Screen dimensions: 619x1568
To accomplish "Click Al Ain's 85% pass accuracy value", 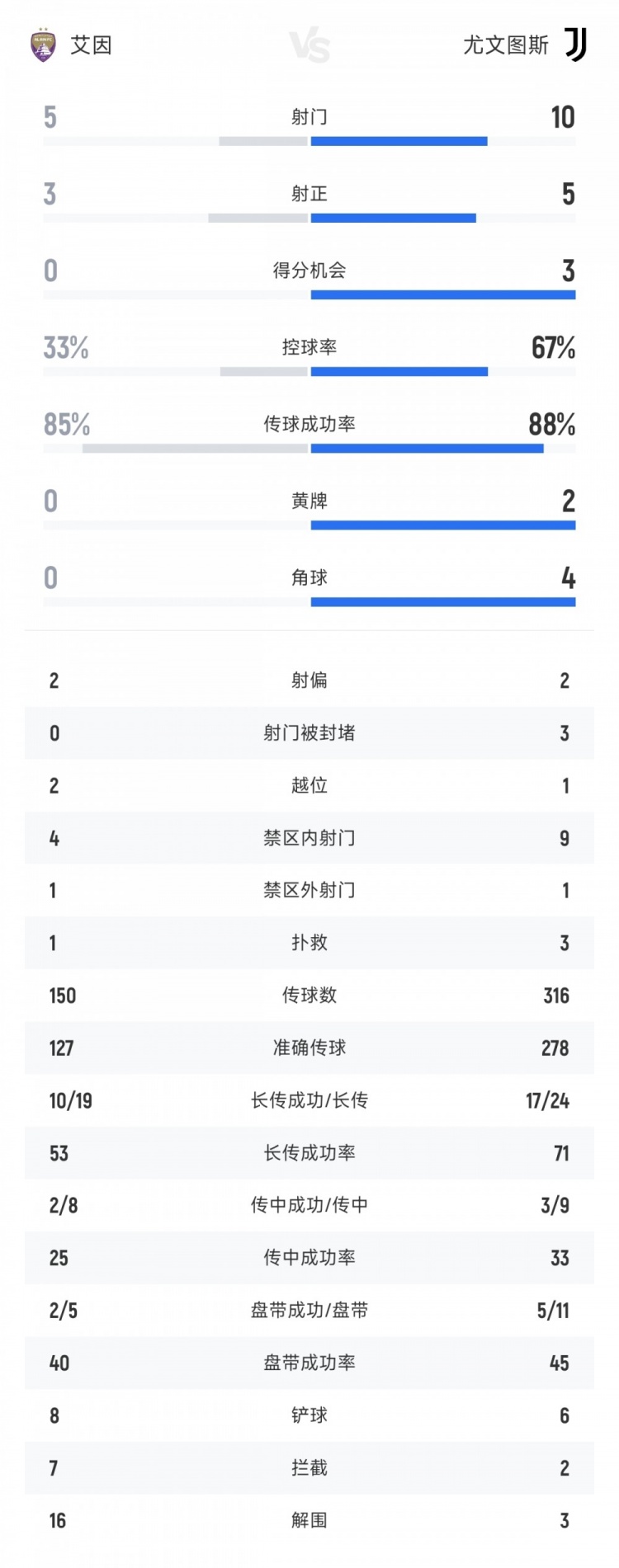I will click(67, 425).
